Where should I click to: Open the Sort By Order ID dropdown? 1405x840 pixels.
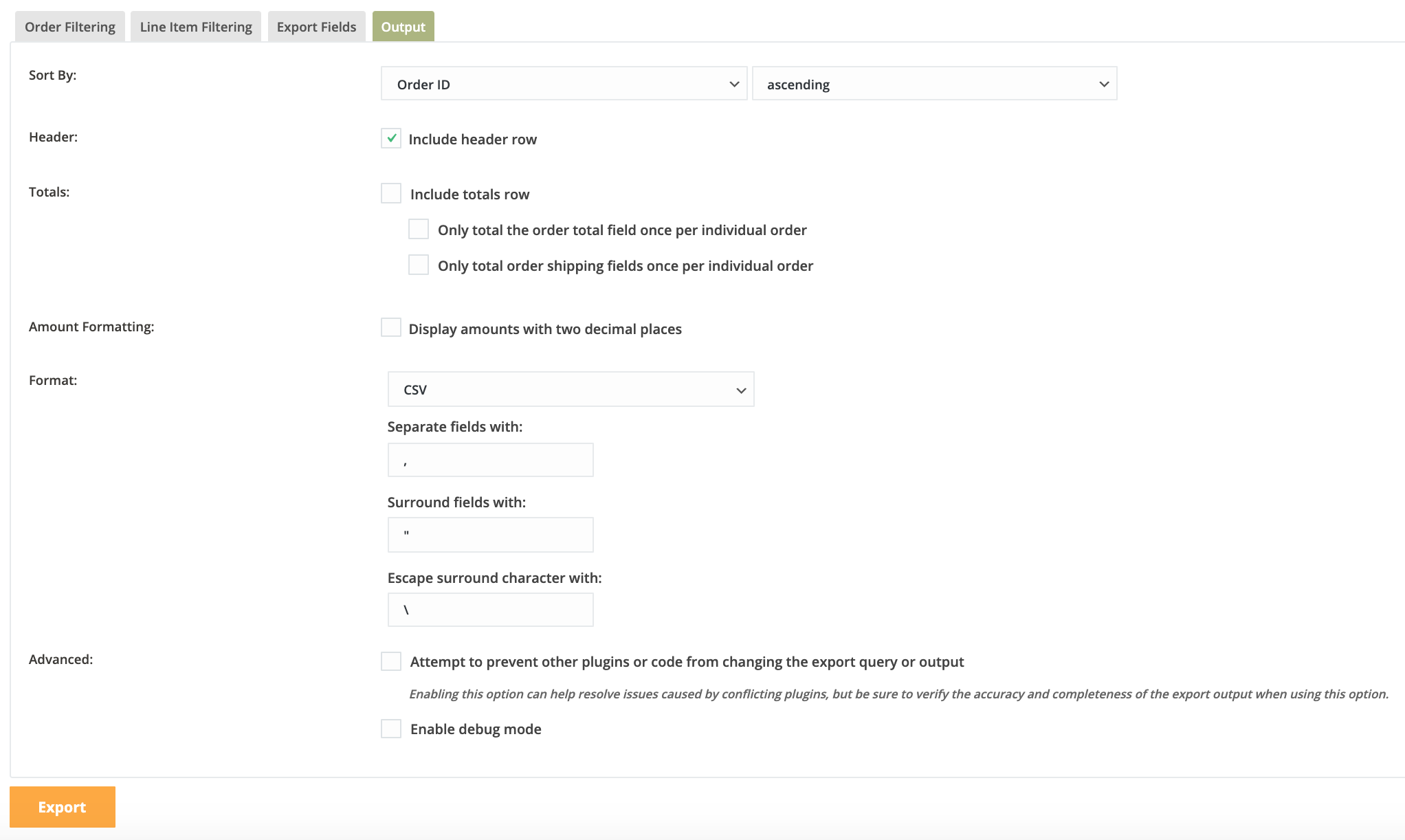(564, 84)
